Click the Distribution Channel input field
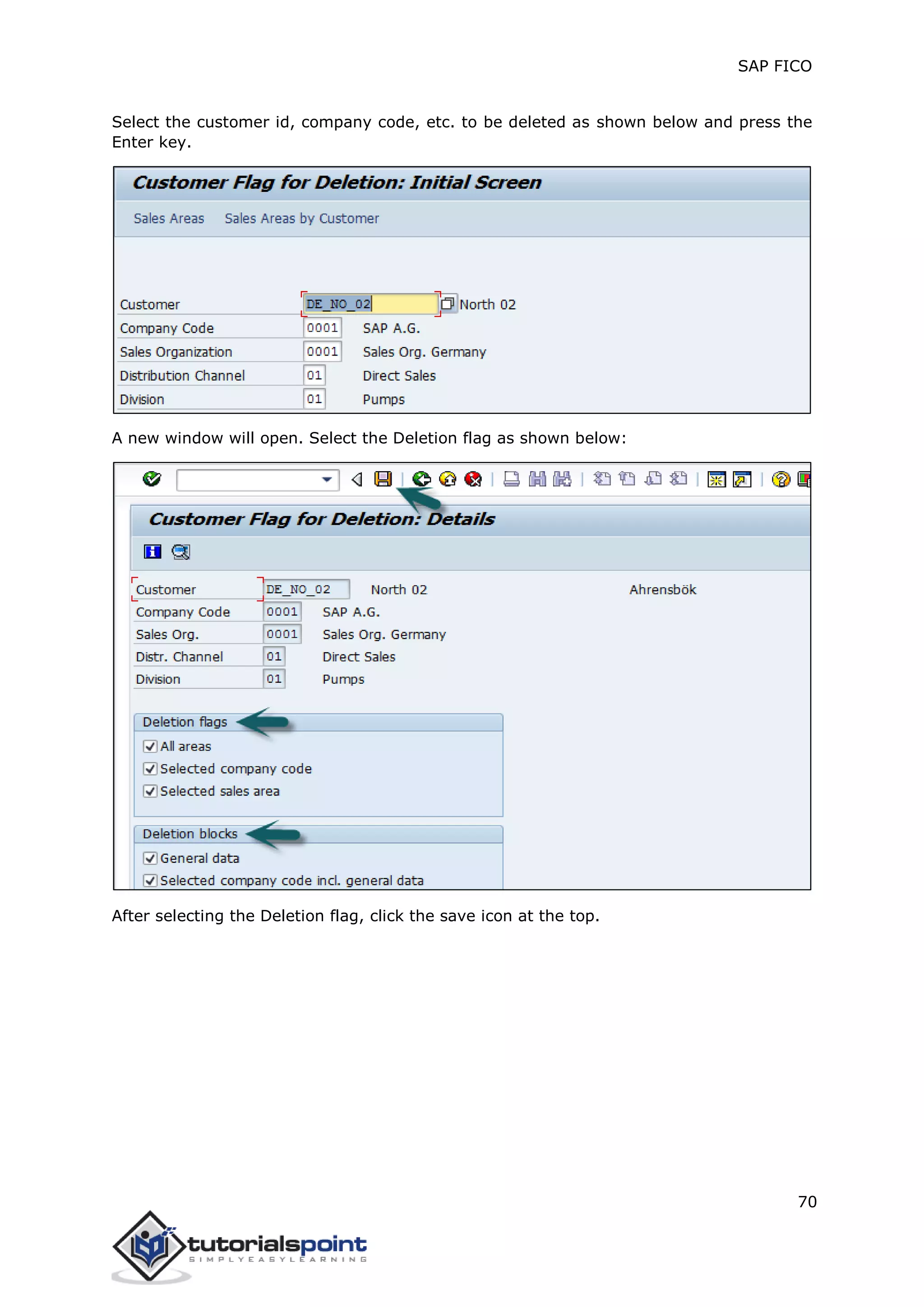The height and width of the screenshot is (1307, 924). (x=314, y=375)
